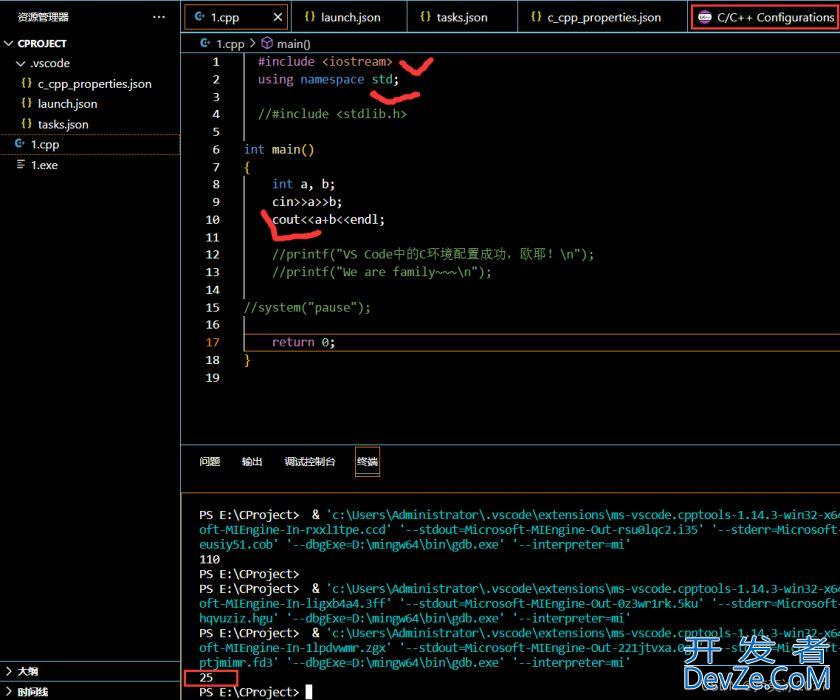
Task: Open the 1.cpp editor tab
Action: click(236, 17)
